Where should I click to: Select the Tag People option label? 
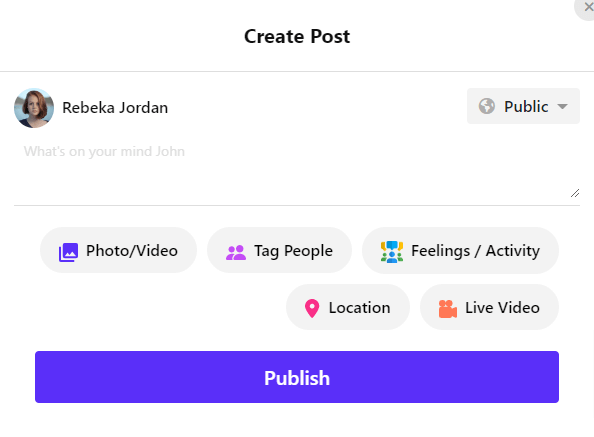[293, 251]
